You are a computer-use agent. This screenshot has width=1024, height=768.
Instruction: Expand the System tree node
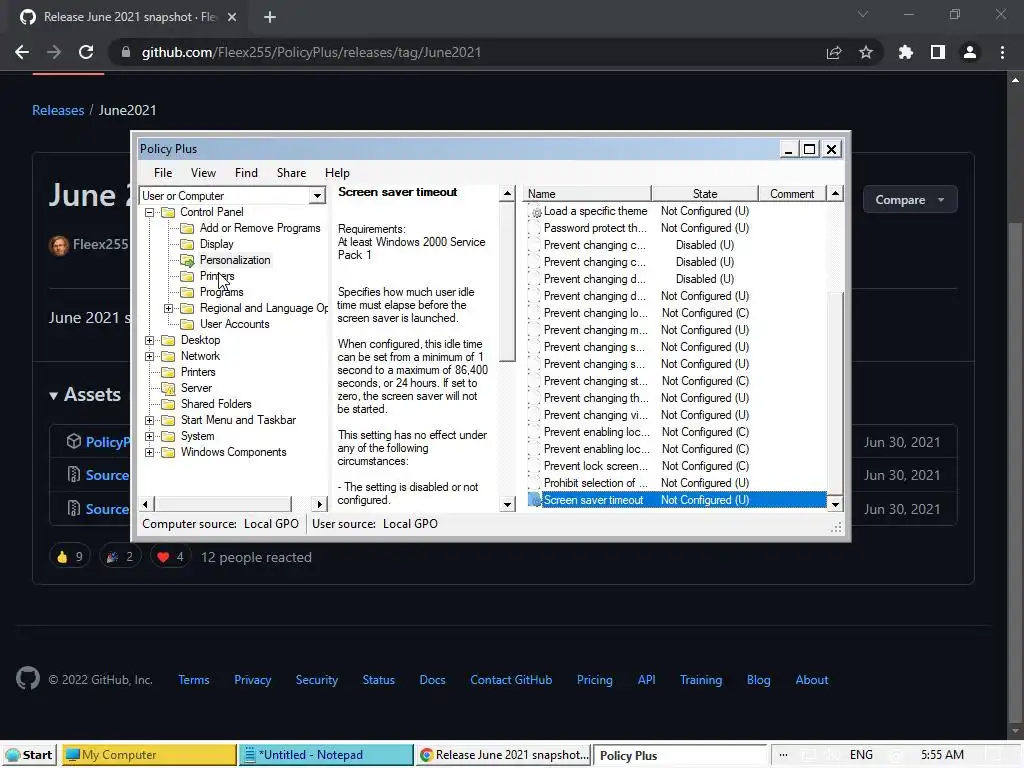coord(150,436)
